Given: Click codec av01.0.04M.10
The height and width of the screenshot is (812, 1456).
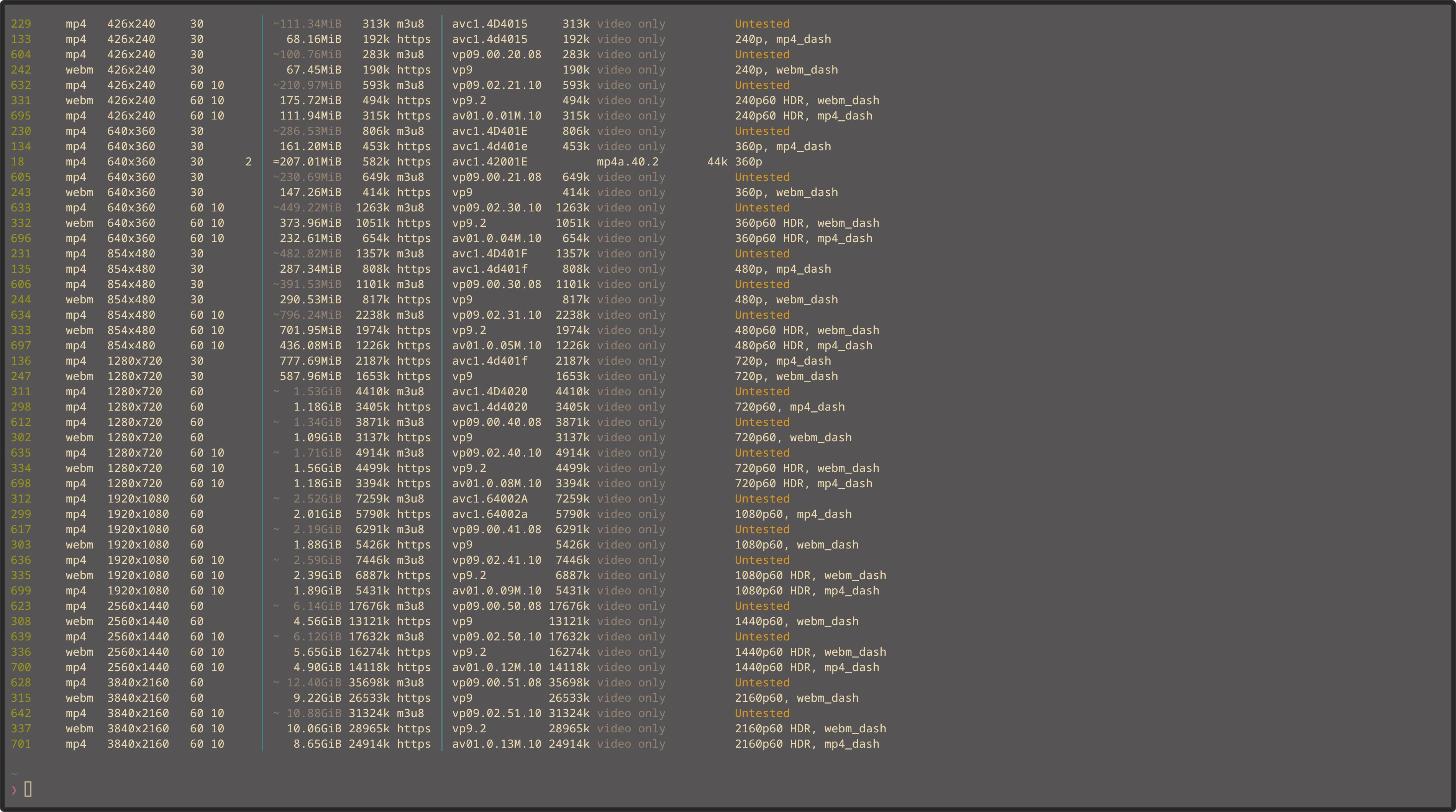Looking at the screenshot, I should click(496, 239).
